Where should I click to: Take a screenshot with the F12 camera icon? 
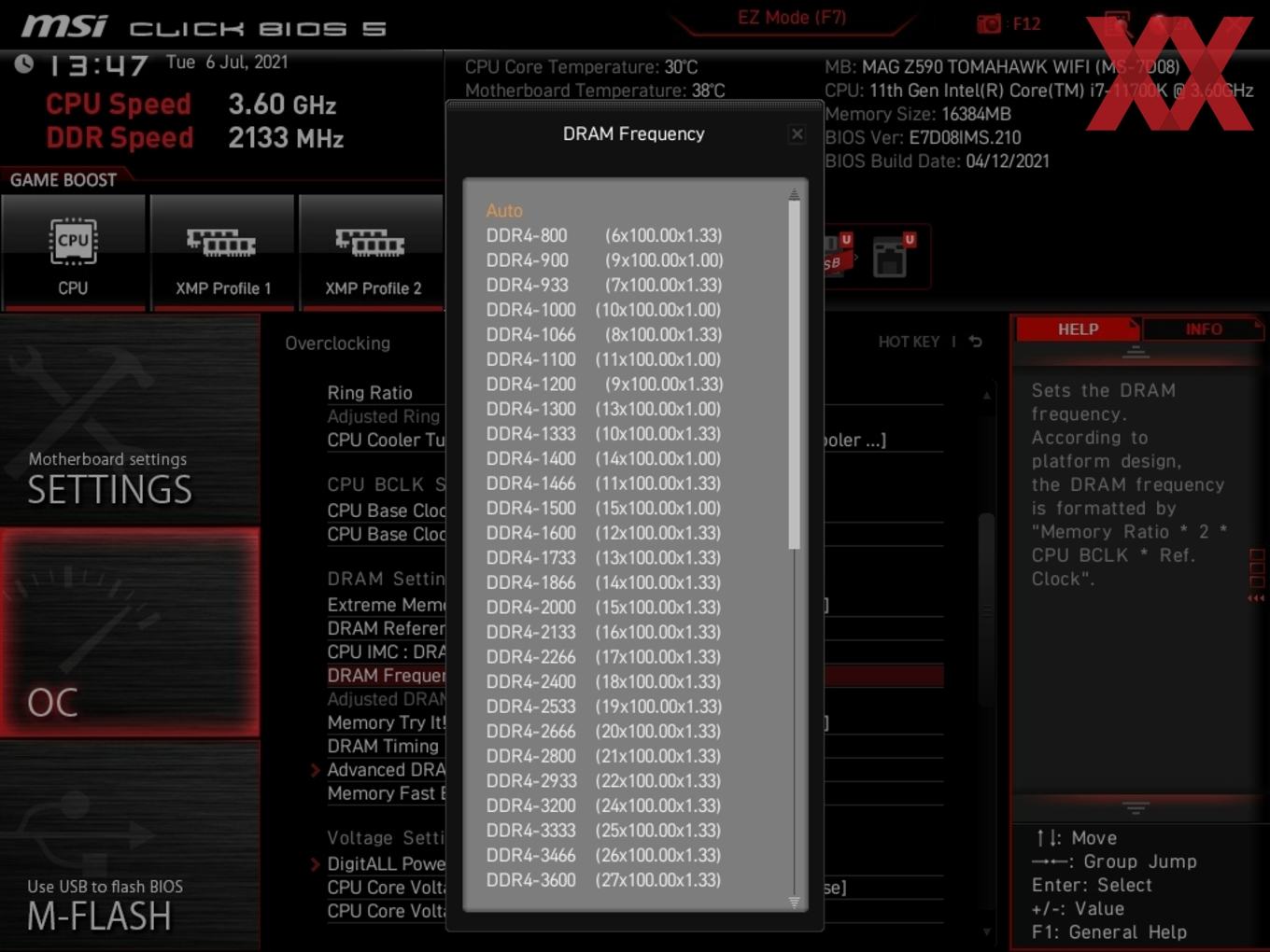click(989, 23)
